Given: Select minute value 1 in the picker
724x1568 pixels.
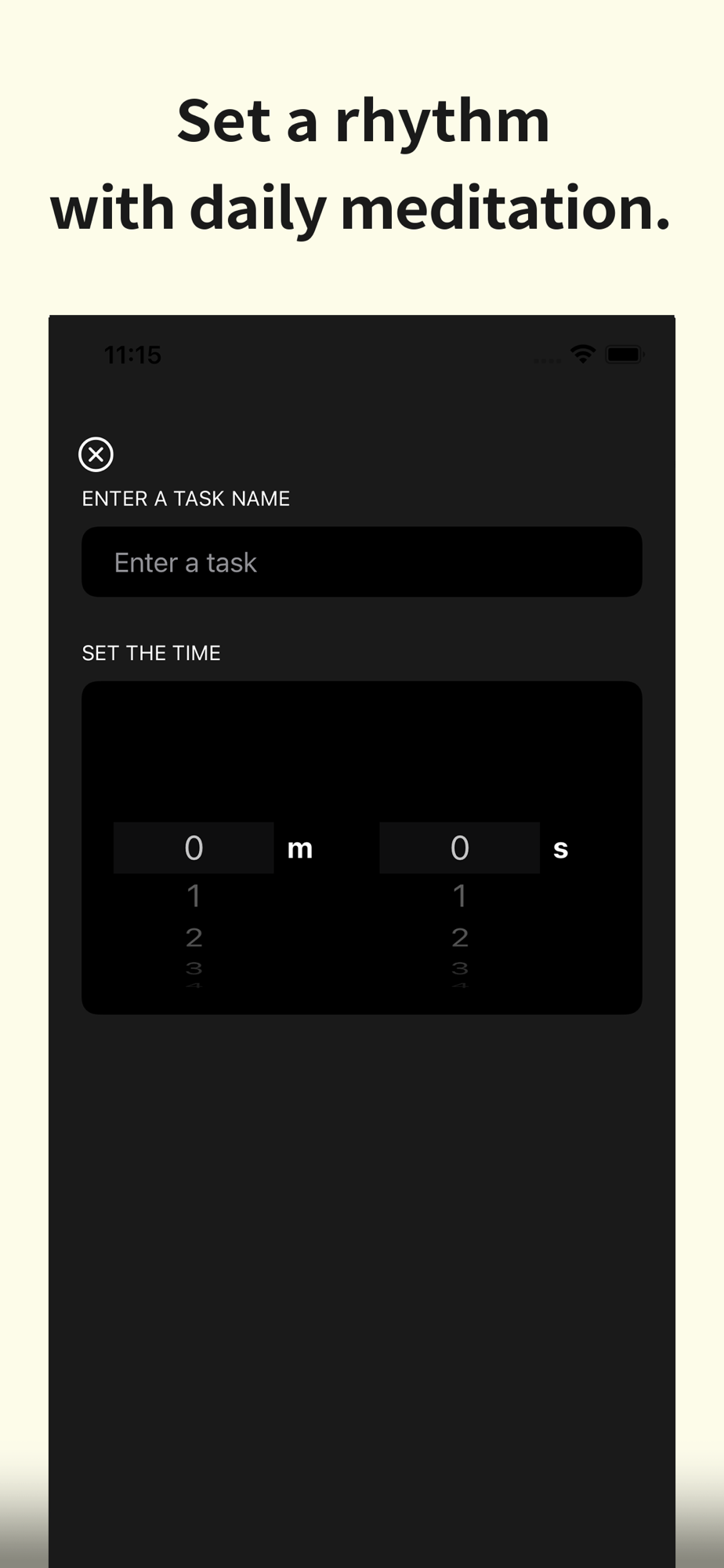Looking at the screenshot, I should (194, 895).
